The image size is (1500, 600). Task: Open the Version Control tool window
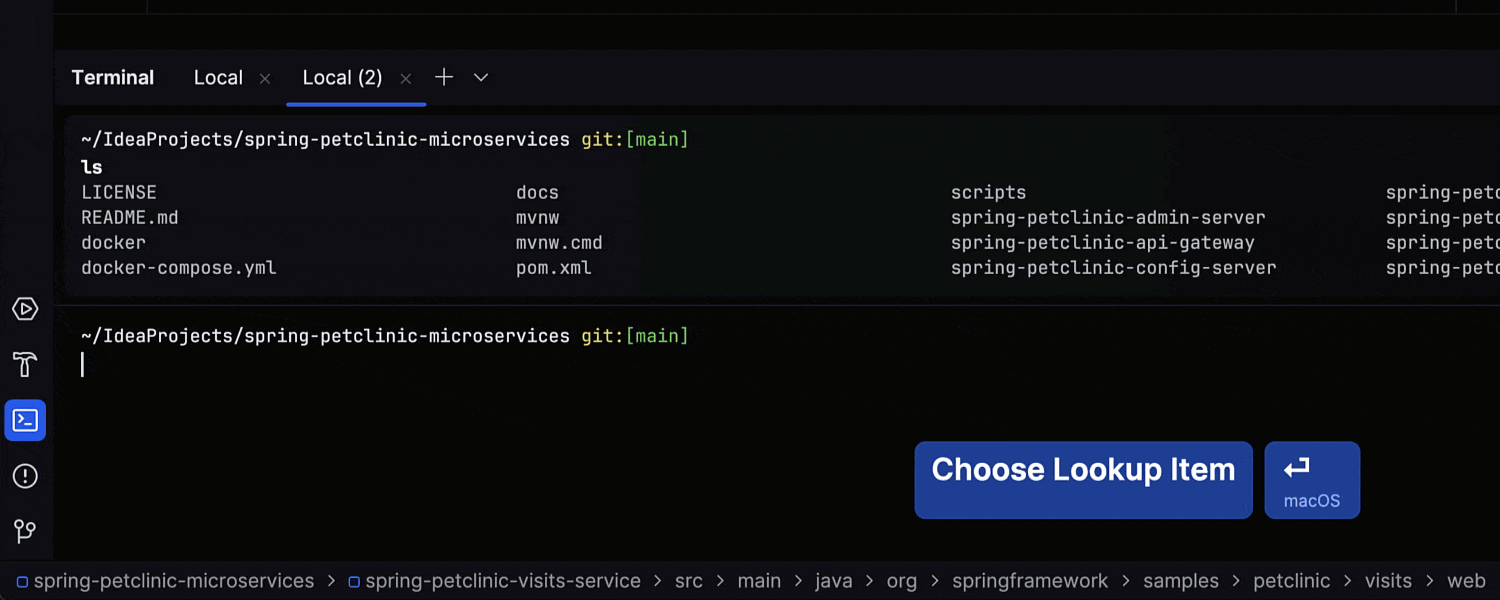[25, 531]
